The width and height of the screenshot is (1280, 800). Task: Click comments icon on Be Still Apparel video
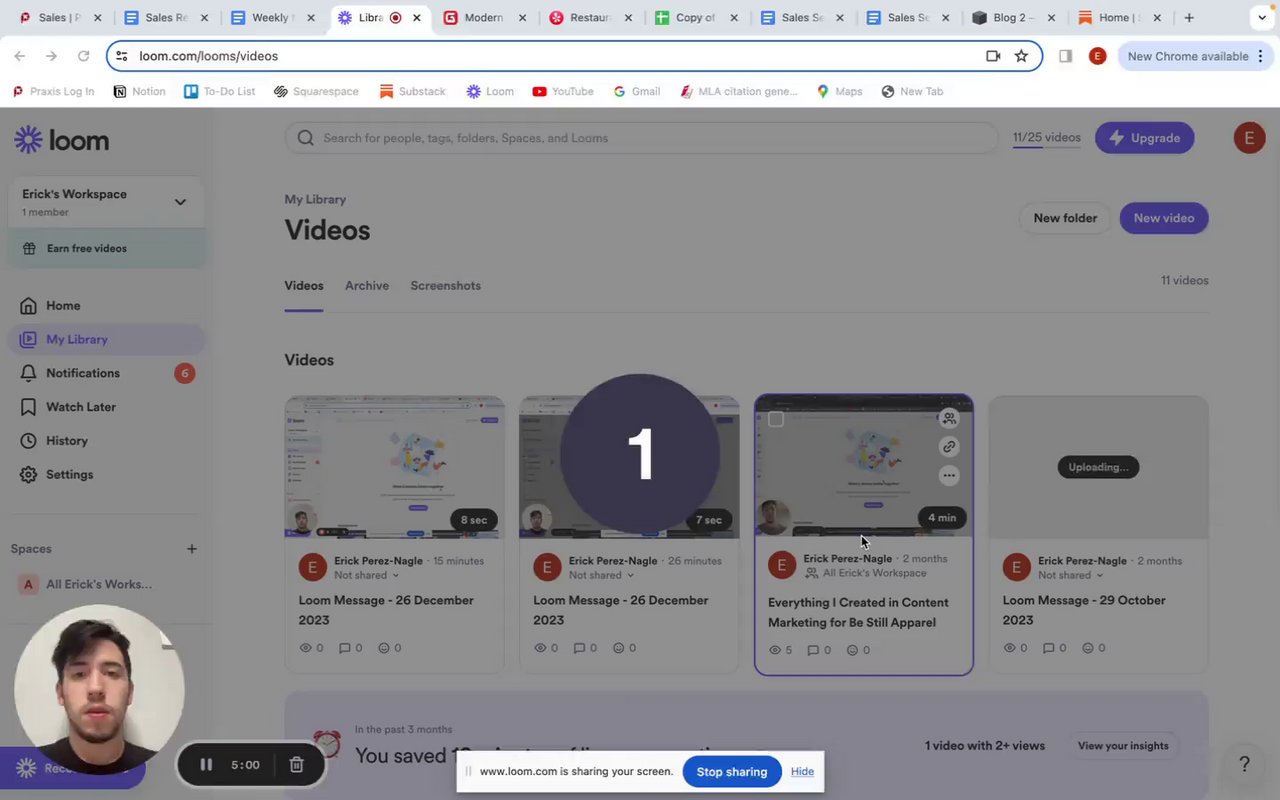click(x=813, y=650)
